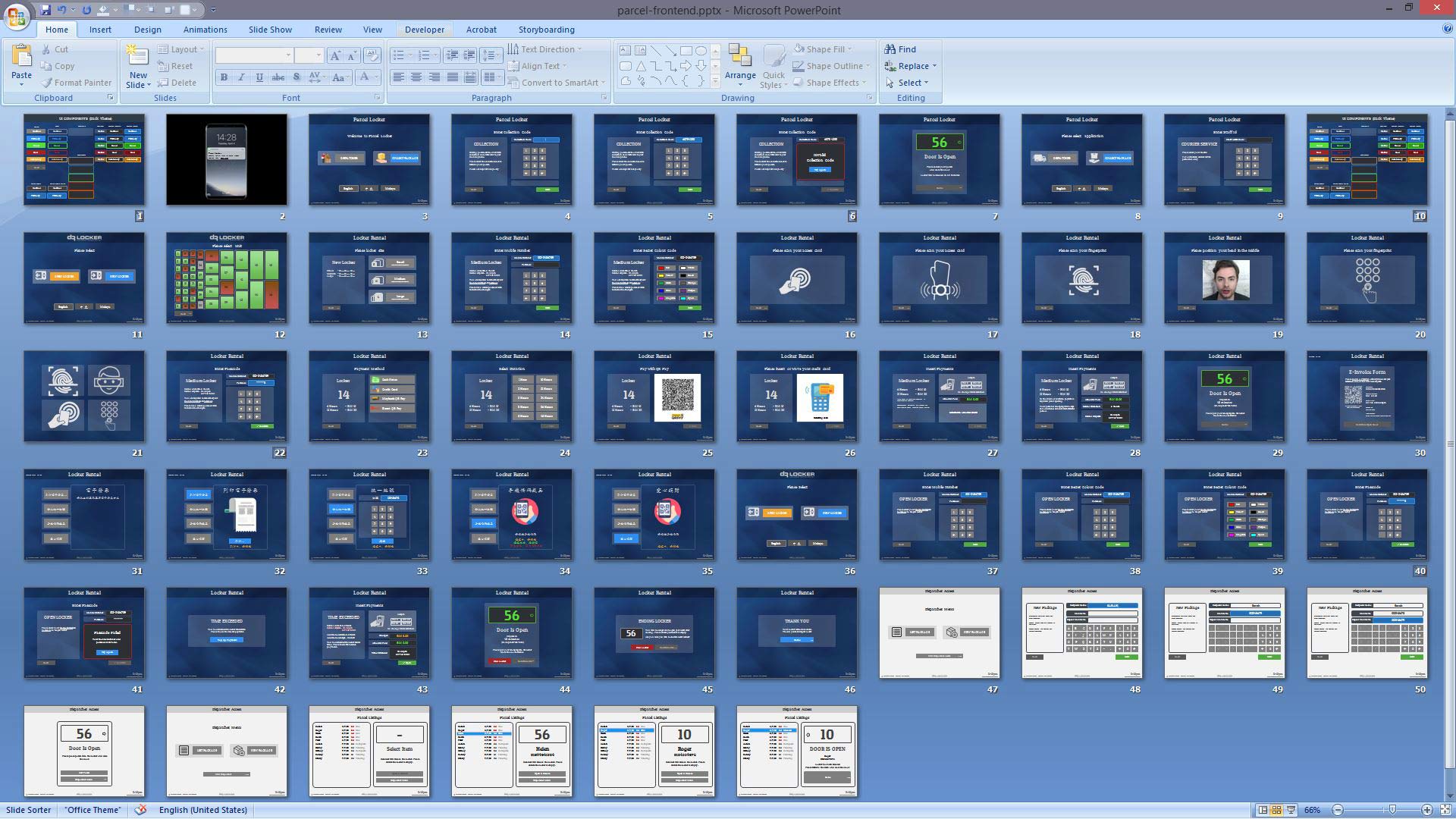Switch to Normal view from status bar
Image resolution: width=1456 pixels, height=819 pixels.
coord(1263,810)
